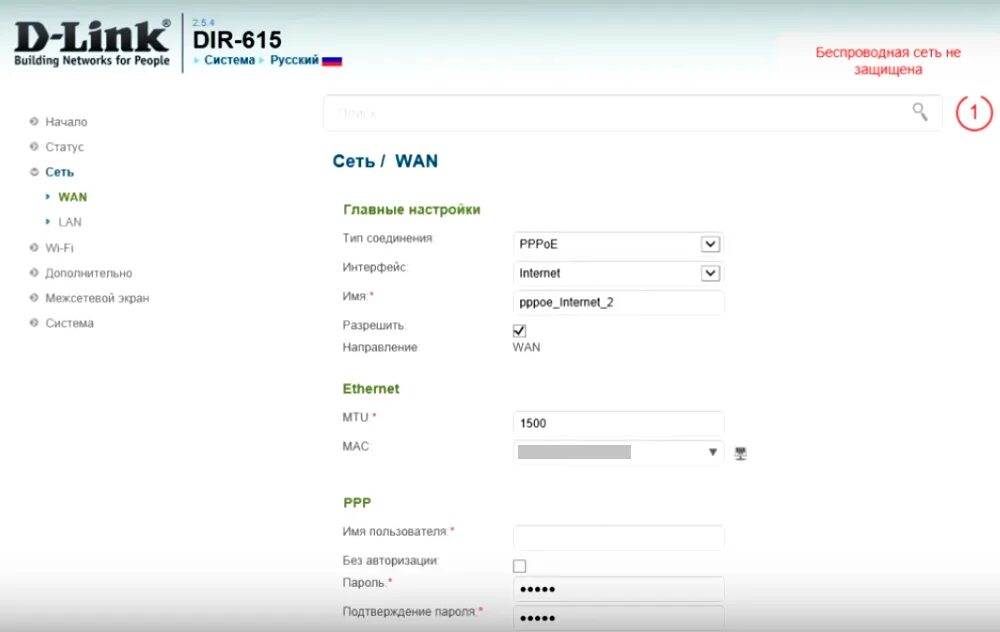Select the LAN item in the sidebar
Image resolution: width=1000 pixels, height=632 pixels.
67,221
